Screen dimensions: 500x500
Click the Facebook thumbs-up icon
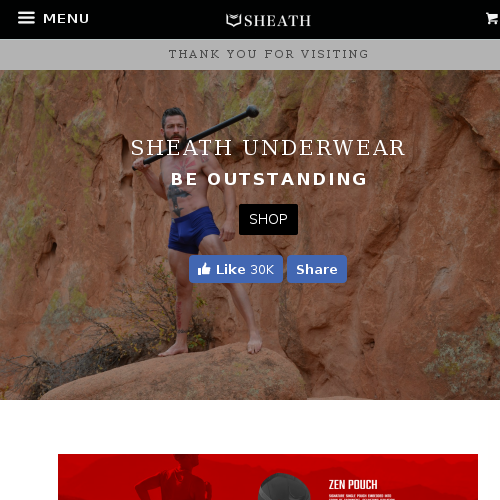point(204,269)
